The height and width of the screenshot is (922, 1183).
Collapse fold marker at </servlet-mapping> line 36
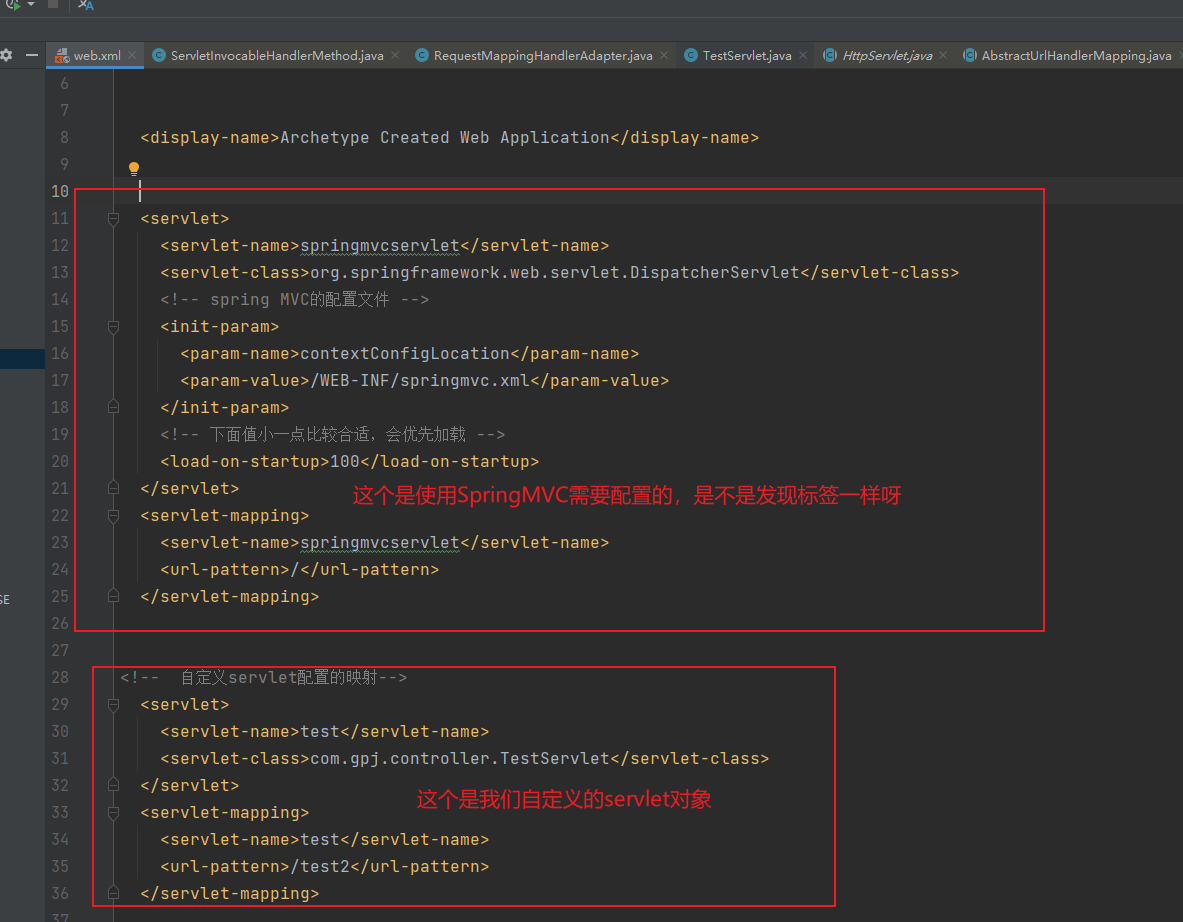pyautogui.click(x=113, y=893)
